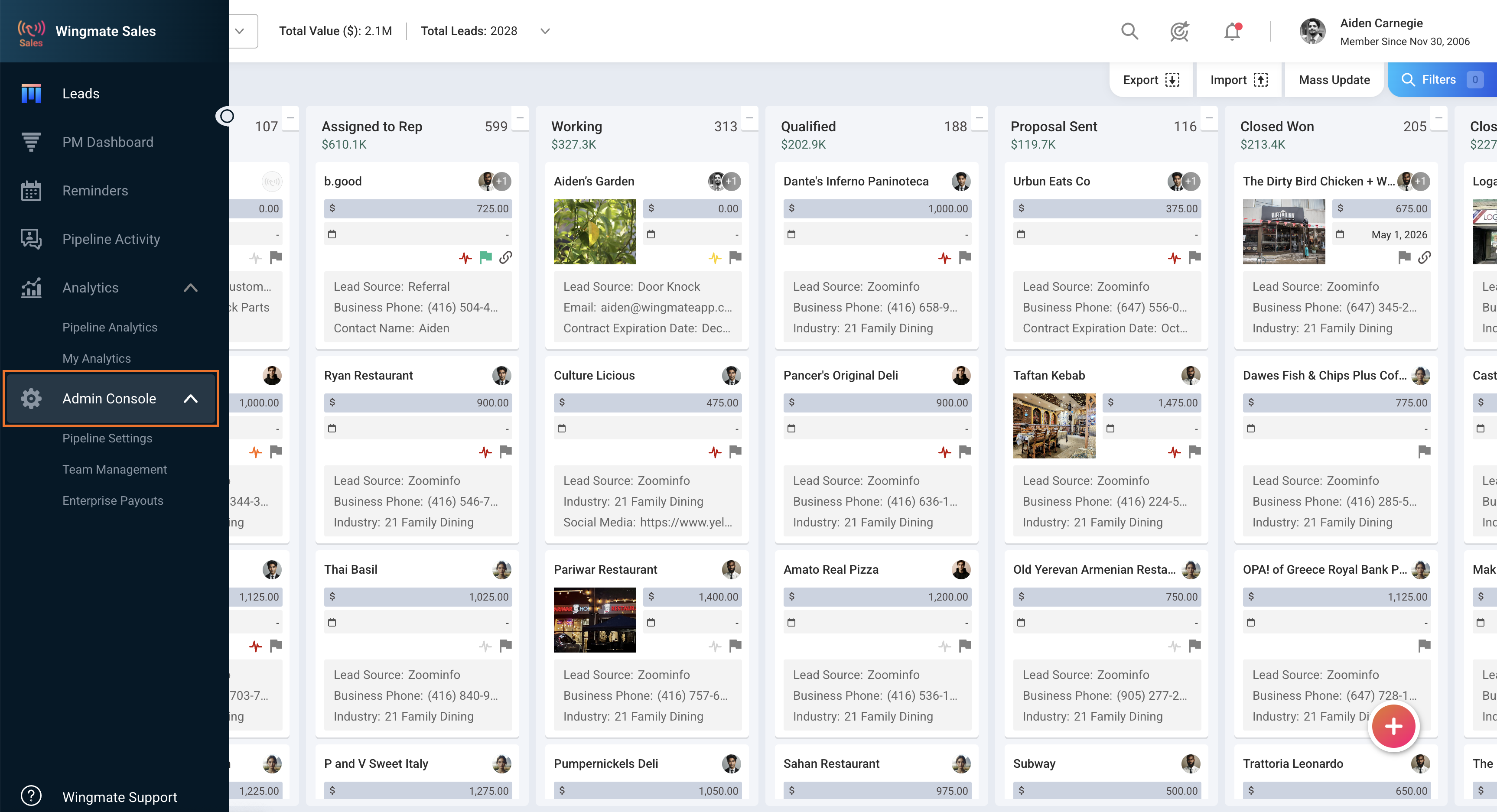Click the flag icon on Ryan Restaurant card
Screen dimensions: 1497x812
point(506,451)
